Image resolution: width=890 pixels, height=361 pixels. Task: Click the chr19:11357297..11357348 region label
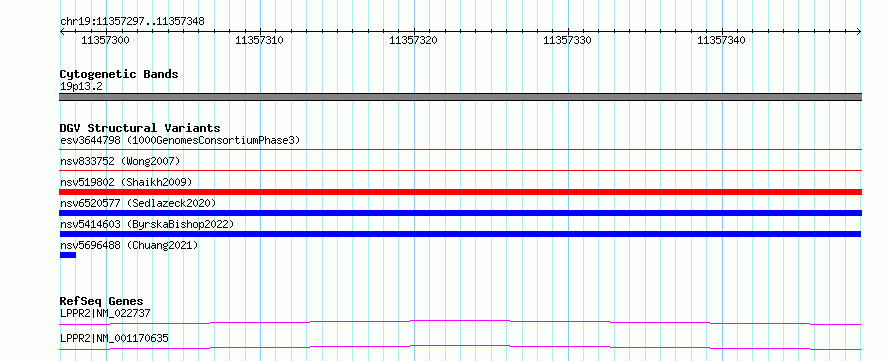click(132, 22)
